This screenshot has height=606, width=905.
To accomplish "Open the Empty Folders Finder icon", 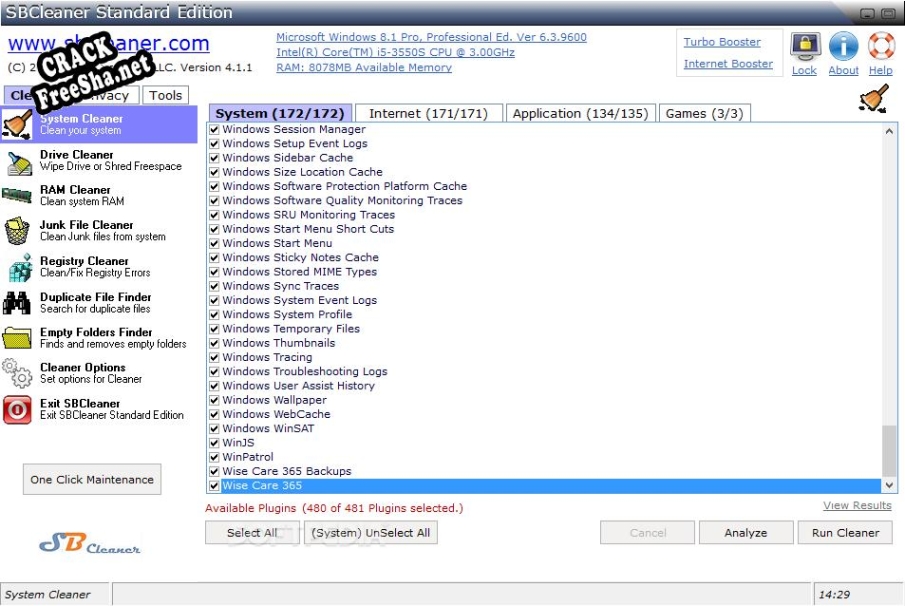I will [x=17, y=339].
